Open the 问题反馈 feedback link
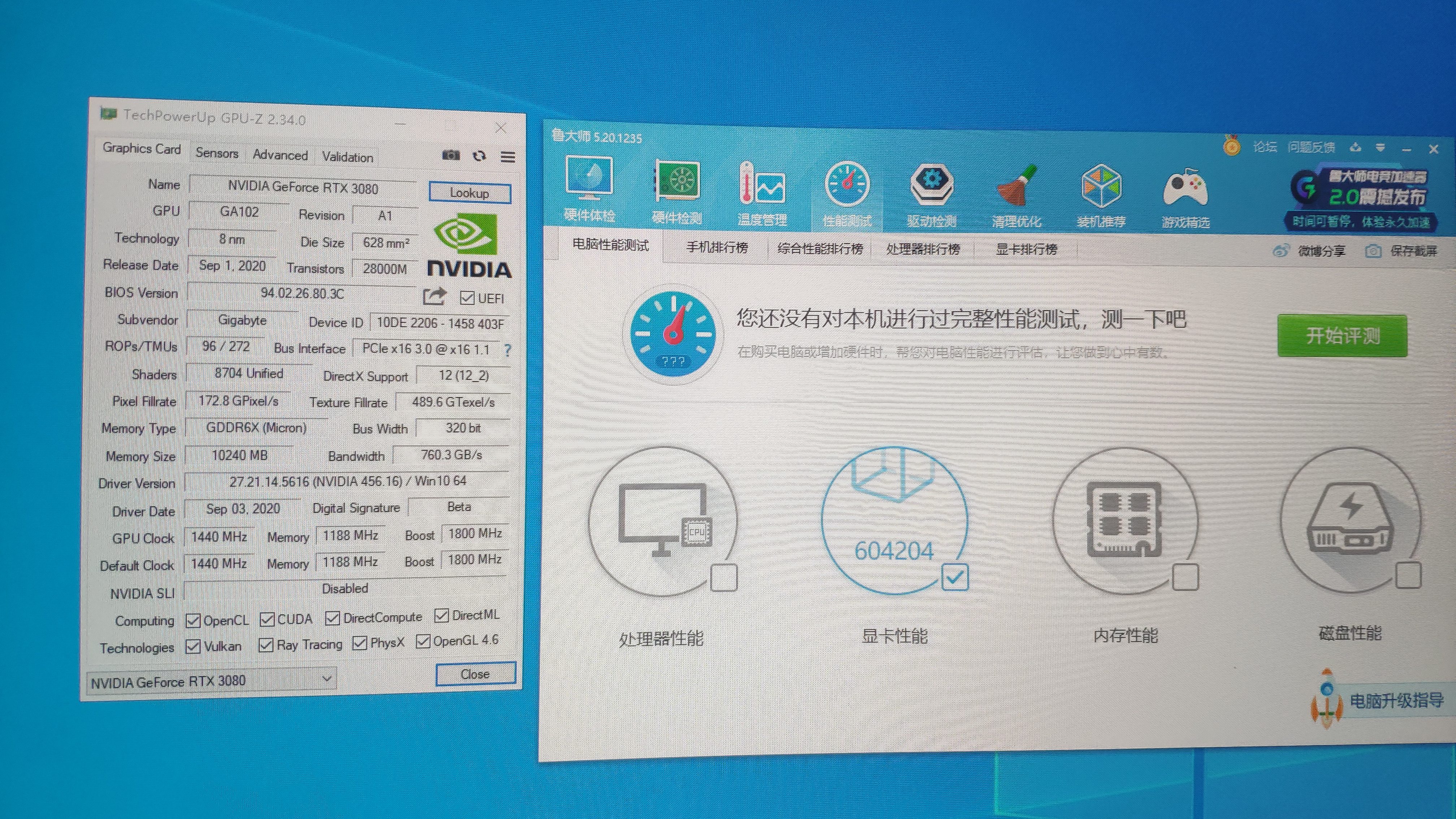Screen dimensions: 1456x819 tap(1311, 148)
